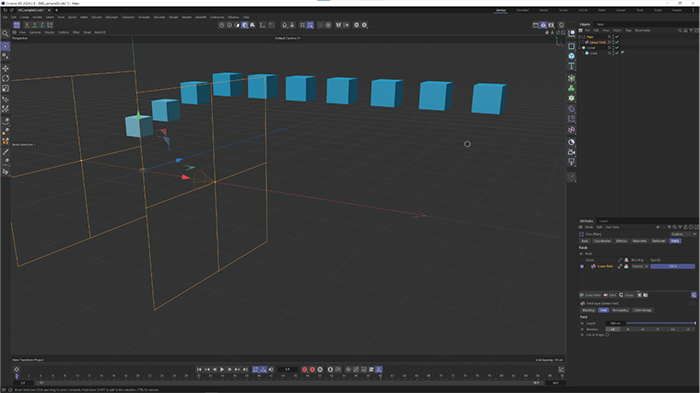Viewport: 700px width, 393px height.
Task: Toggle the green checkmark of Linear Field object
Action: (x=617, y=42)
